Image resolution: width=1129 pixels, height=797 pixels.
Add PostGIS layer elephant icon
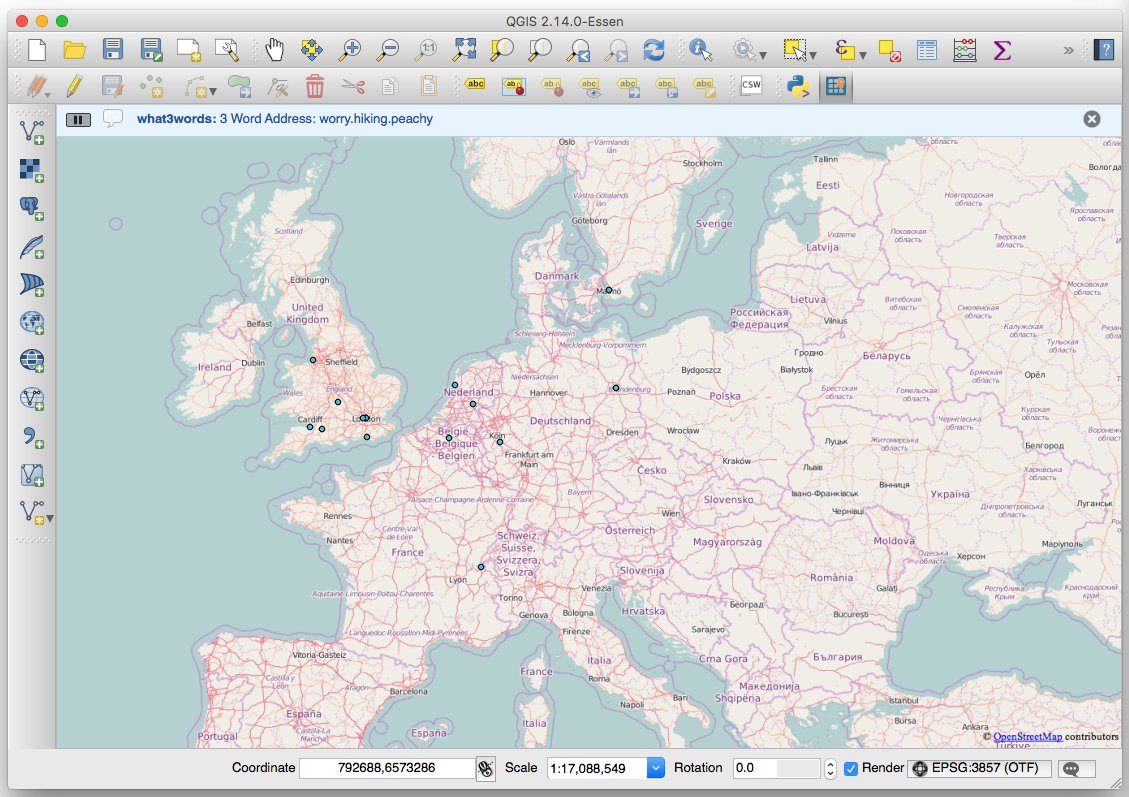pos(32,208)
